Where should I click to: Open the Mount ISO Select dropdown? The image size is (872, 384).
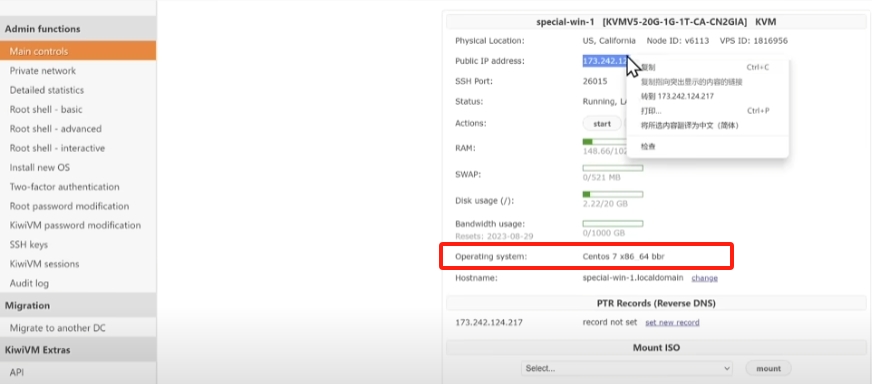pos(627,368)
